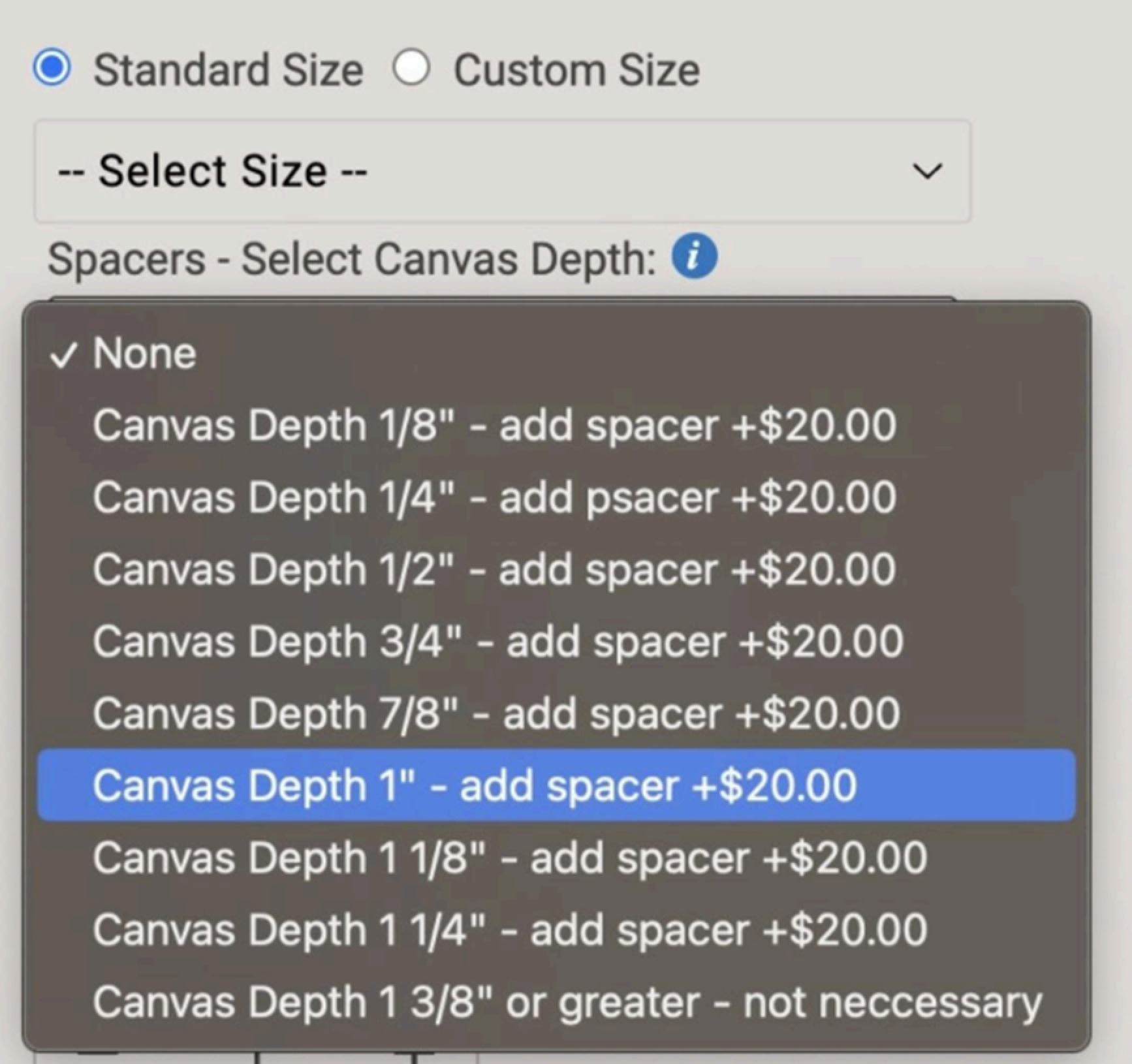Click the "-- Select Size --" placeholder text
Screen dimensions: 1132x1064
[212, 171]
